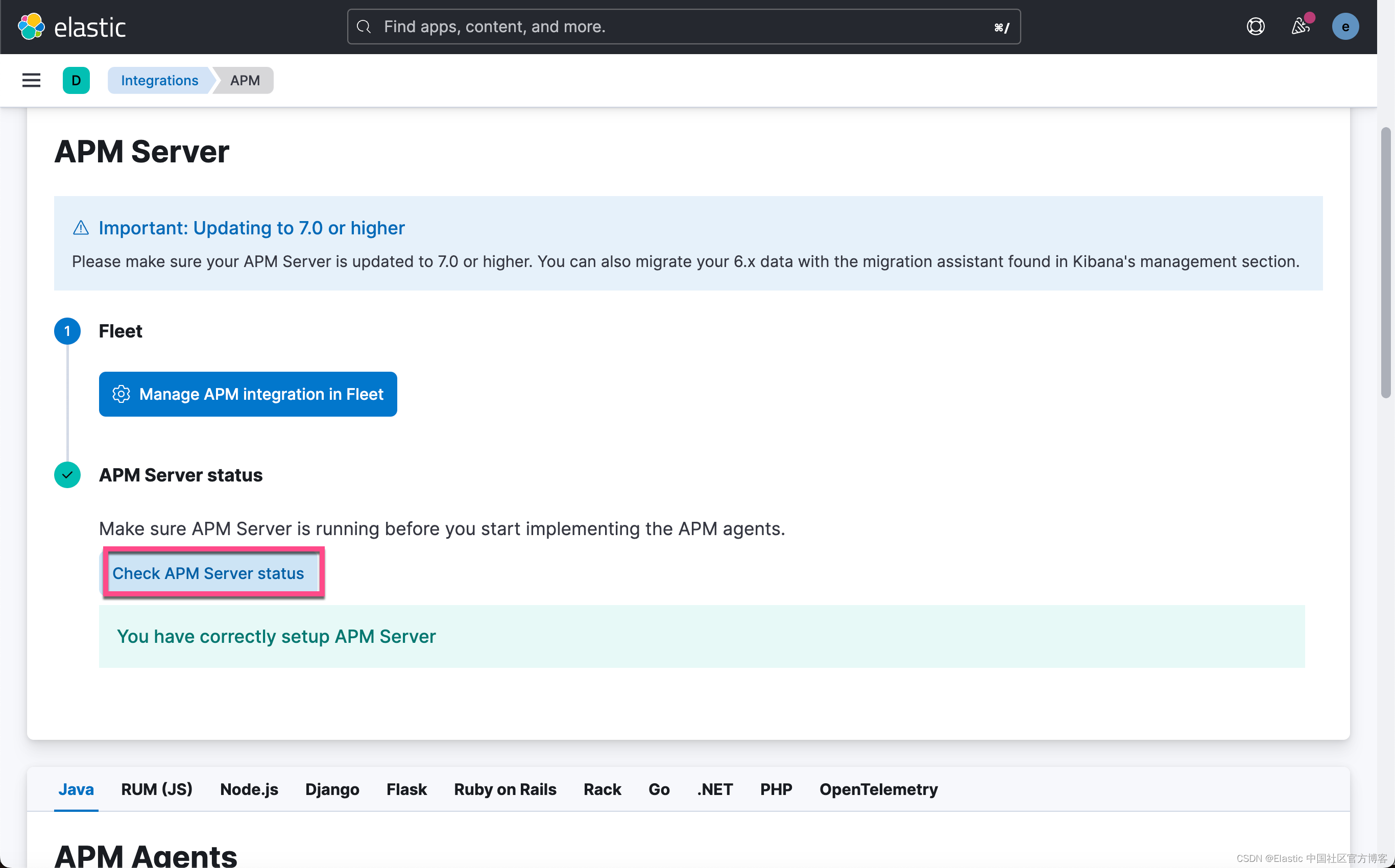Viewport: 1395px width, 868px height.
Task: Click the APM Server heading
Action: pyautogui.click(x=142, y=152)
